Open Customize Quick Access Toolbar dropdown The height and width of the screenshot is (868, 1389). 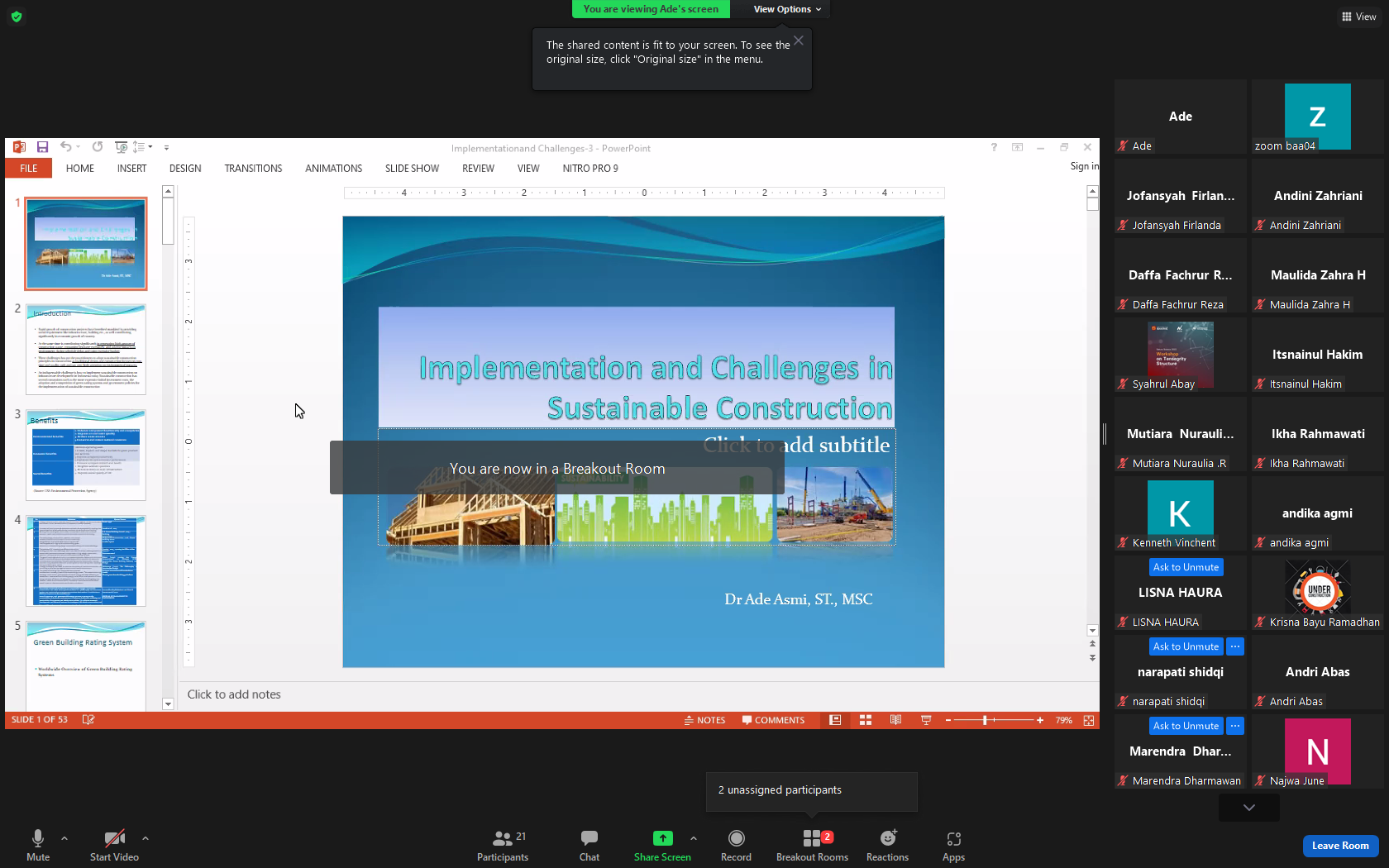pos(166,148)
